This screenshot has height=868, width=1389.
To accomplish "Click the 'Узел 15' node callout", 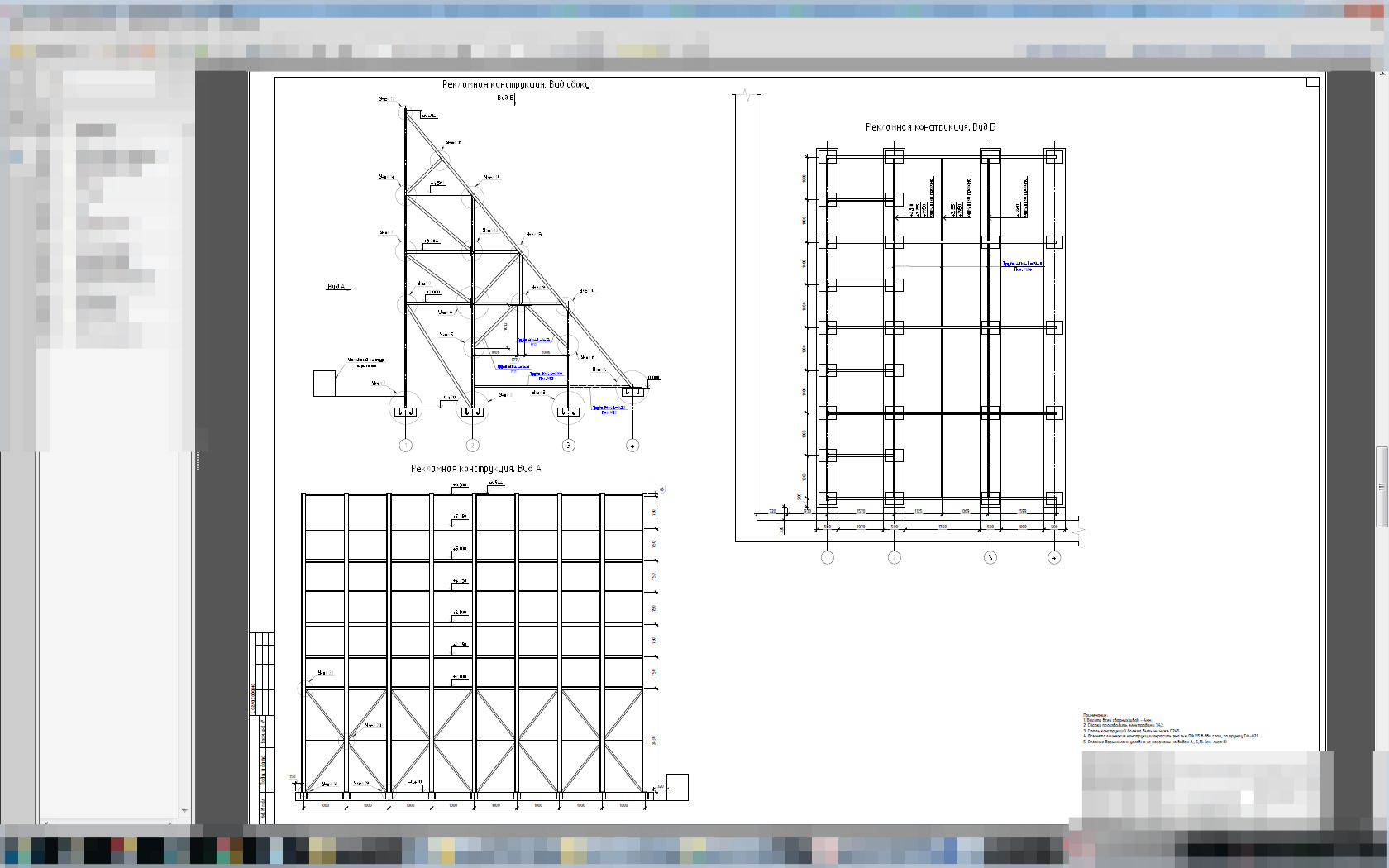I will point(492,177).
